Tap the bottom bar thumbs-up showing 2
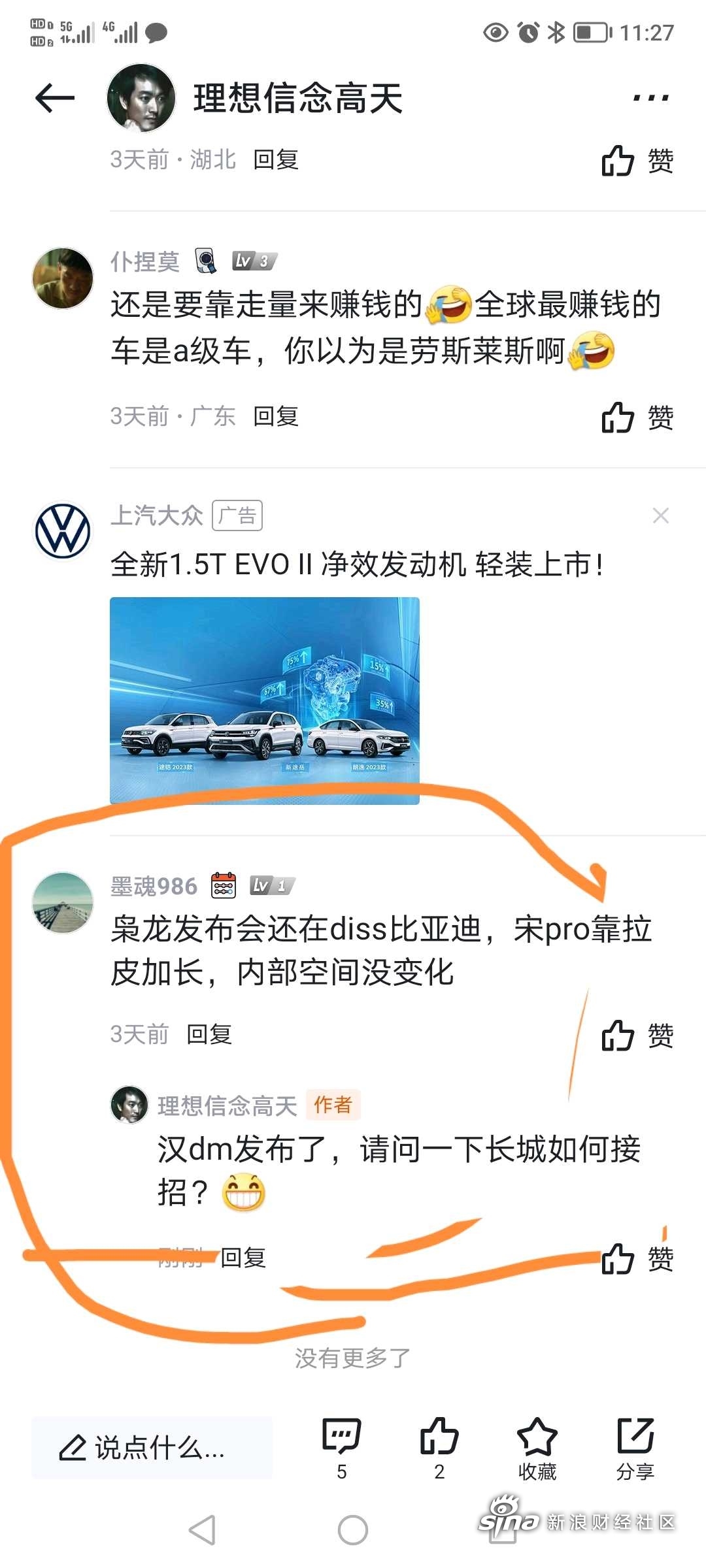This screenshot has height=1568, width=706. [x=439, y=1448]
